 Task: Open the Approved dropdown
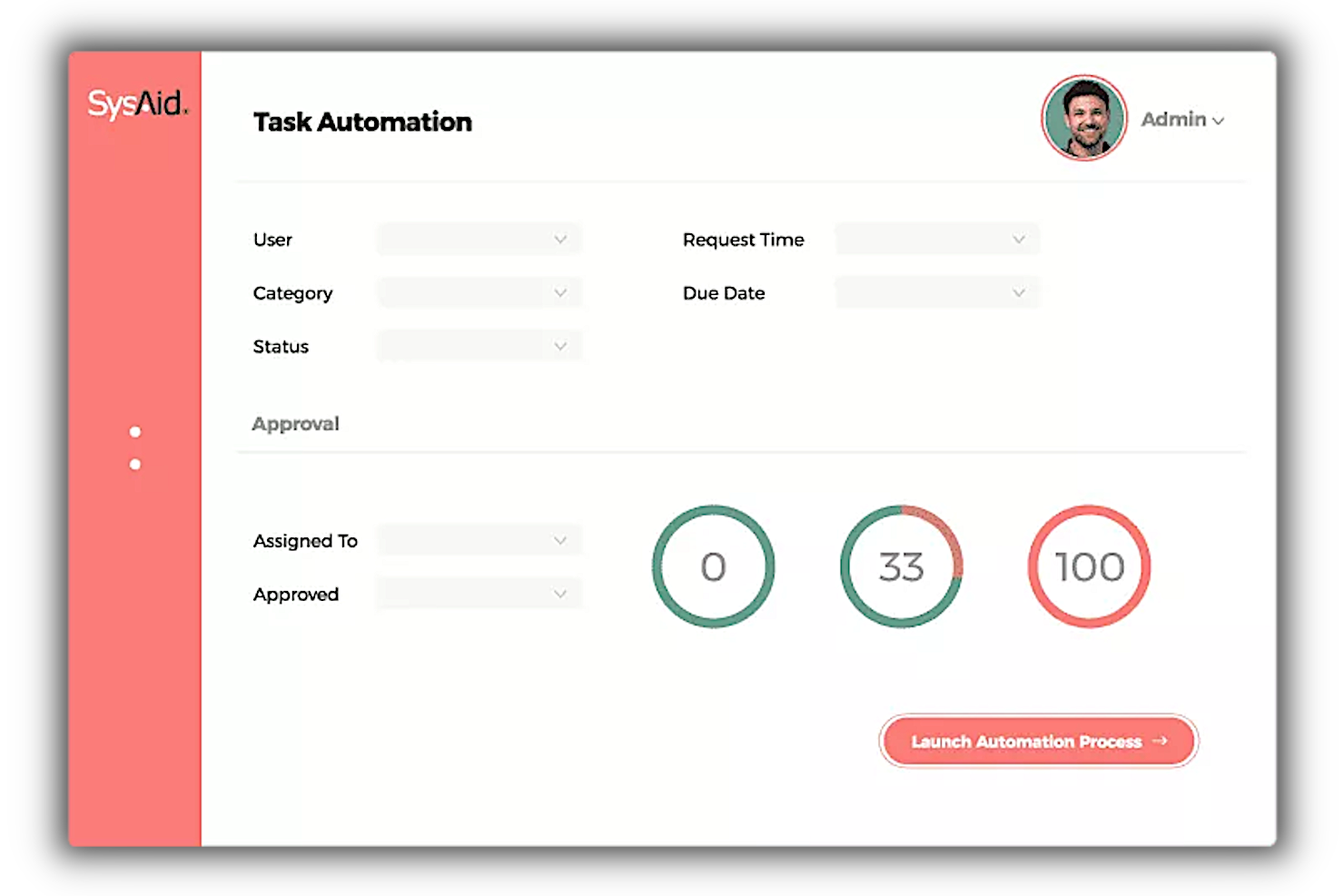tap(479, 593)
